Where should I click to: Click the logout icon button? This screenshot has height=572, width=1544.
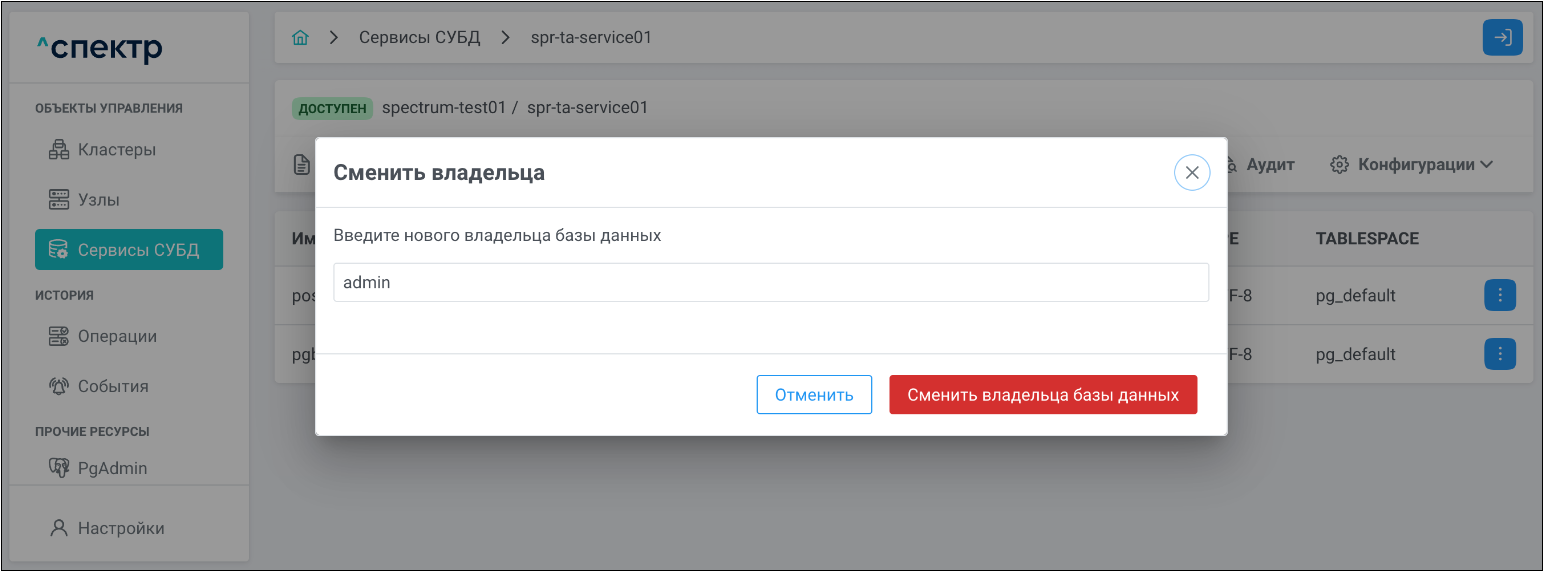tap(1502, 38)
